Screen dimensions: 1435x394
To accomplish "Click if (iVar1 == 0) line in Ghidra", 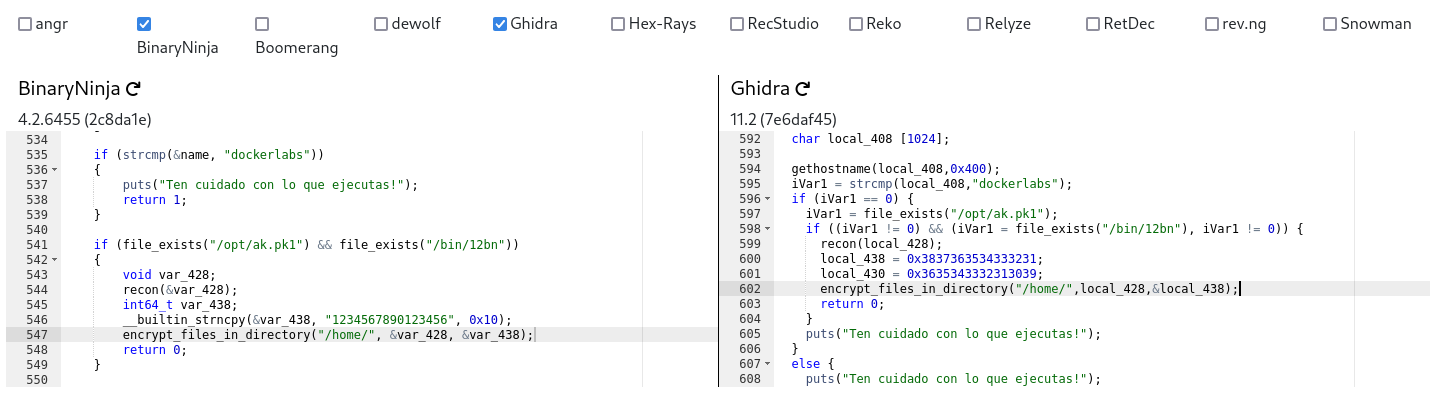I will point(852,199).
